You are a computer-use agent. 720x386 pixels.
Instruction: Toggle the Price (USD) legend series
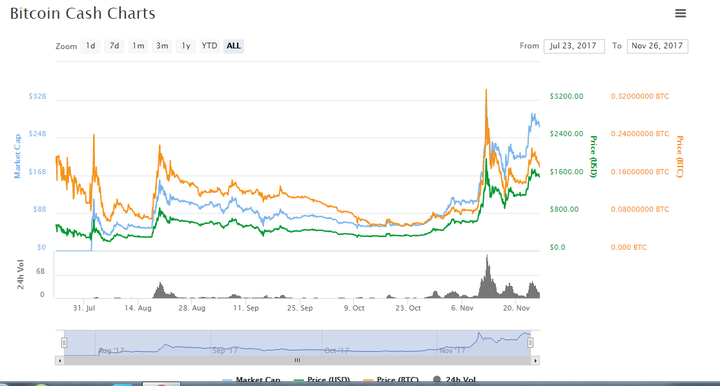click(322, 380)
